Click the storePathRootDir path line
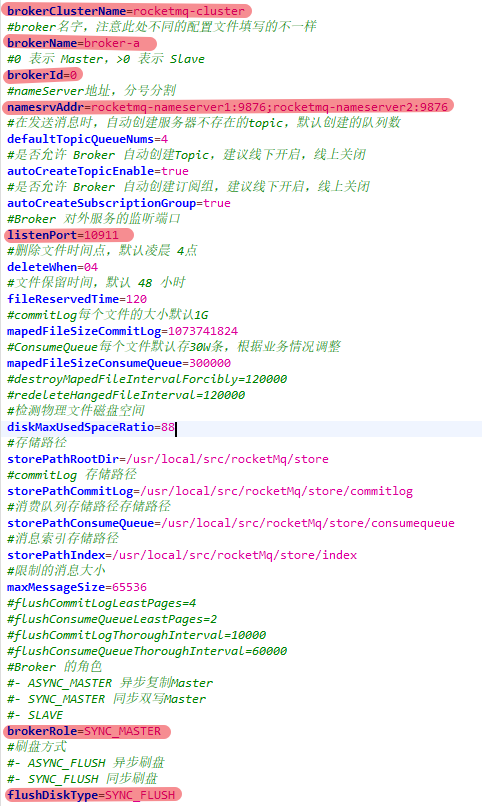The width and height of the screenshot is (482, 806). click(168, 459)
